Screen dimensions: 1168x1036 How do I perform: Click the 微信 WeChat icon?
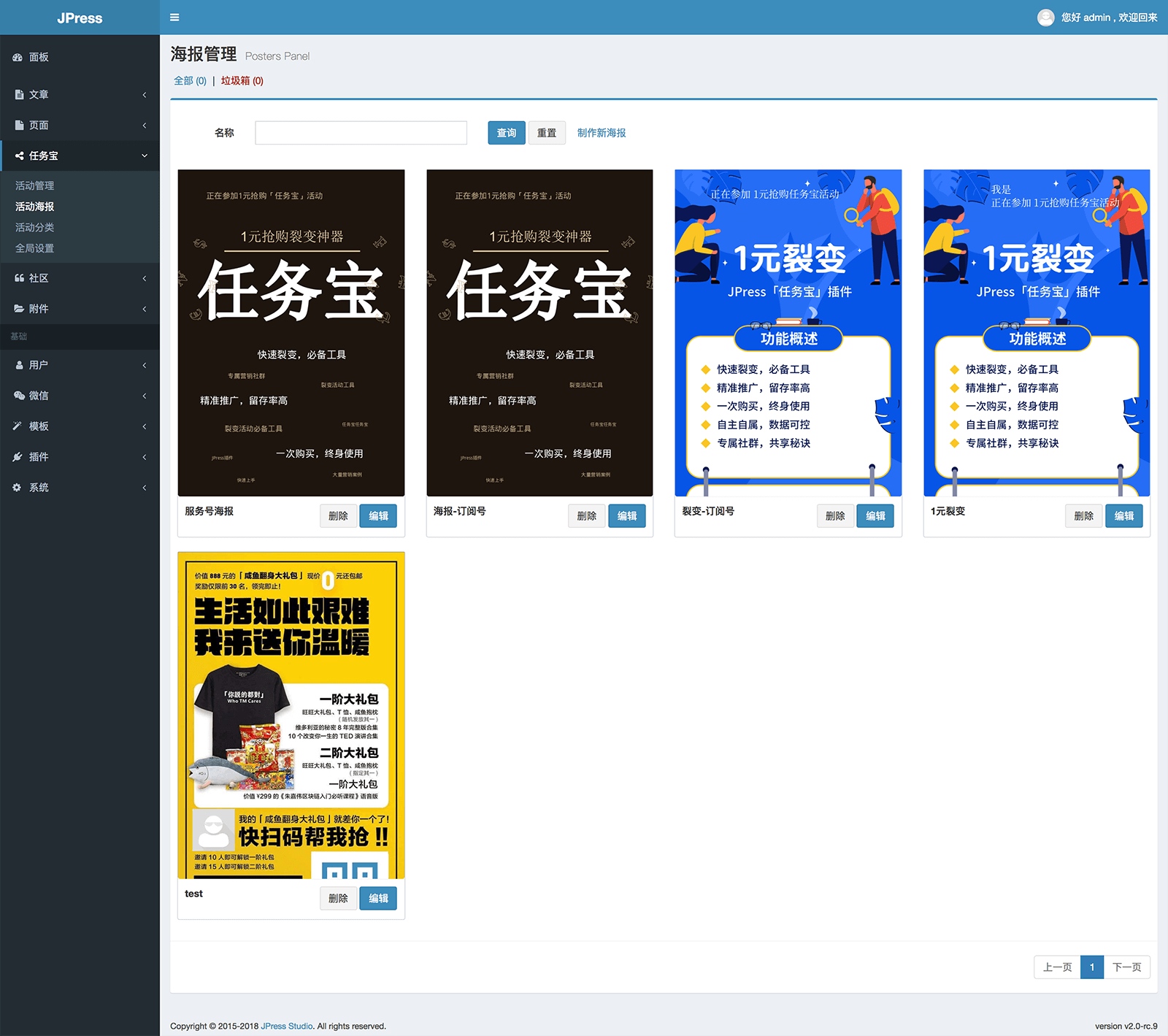pos(19,396)
